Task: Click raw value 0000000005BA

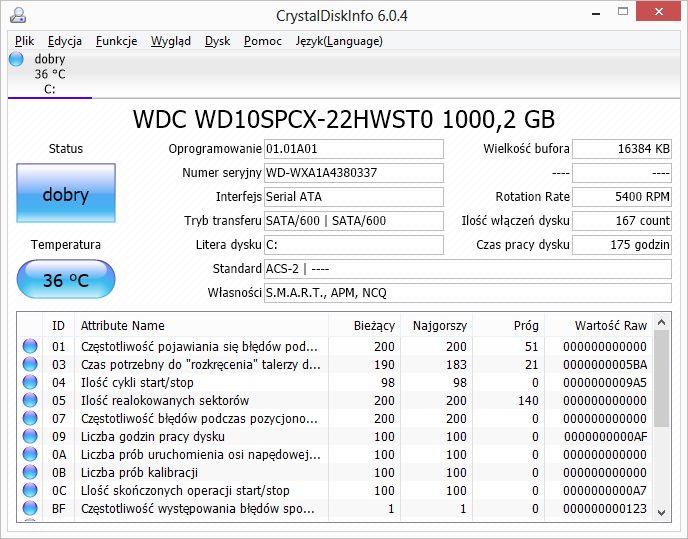Action: [x=605, y=364]
